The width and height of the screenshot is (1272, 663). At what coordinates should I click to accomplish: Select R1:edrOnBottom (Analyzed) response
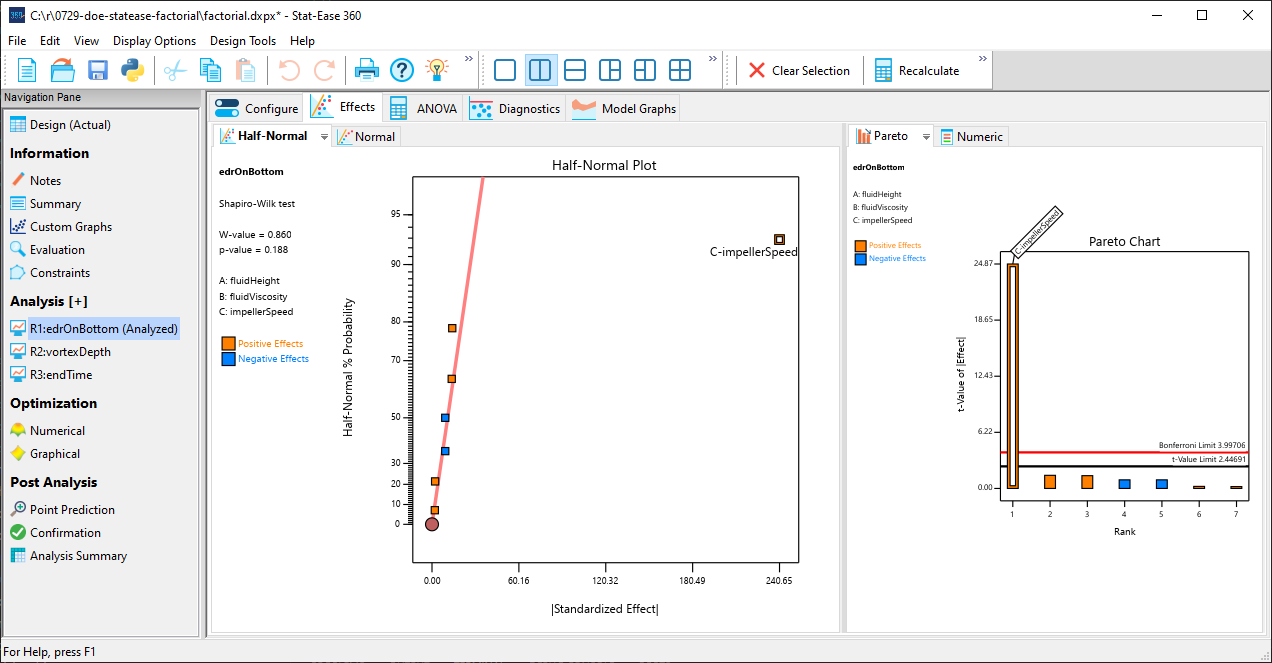[94, 329]
